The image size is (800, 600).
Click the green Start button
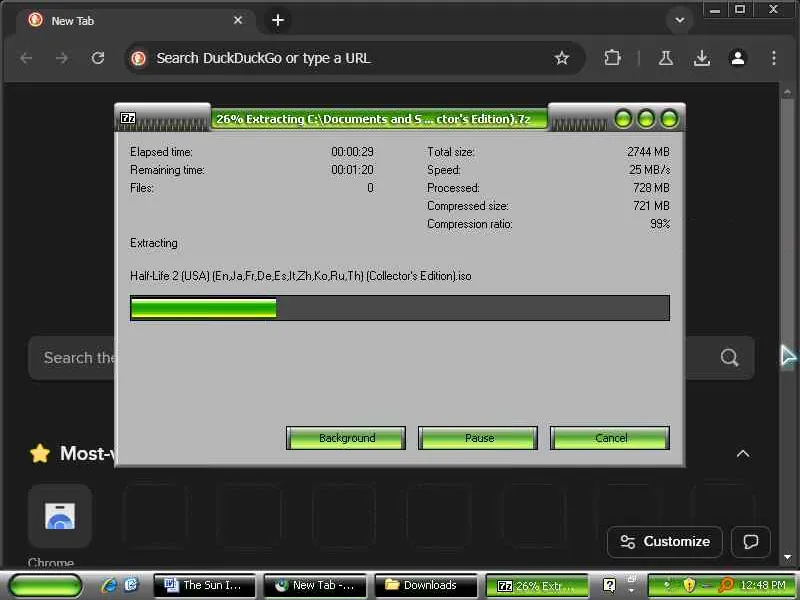(x=45, y=585)
